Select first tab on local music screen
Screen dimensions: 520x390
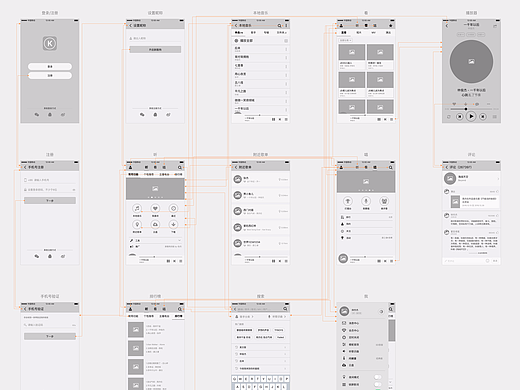[239, 33]
